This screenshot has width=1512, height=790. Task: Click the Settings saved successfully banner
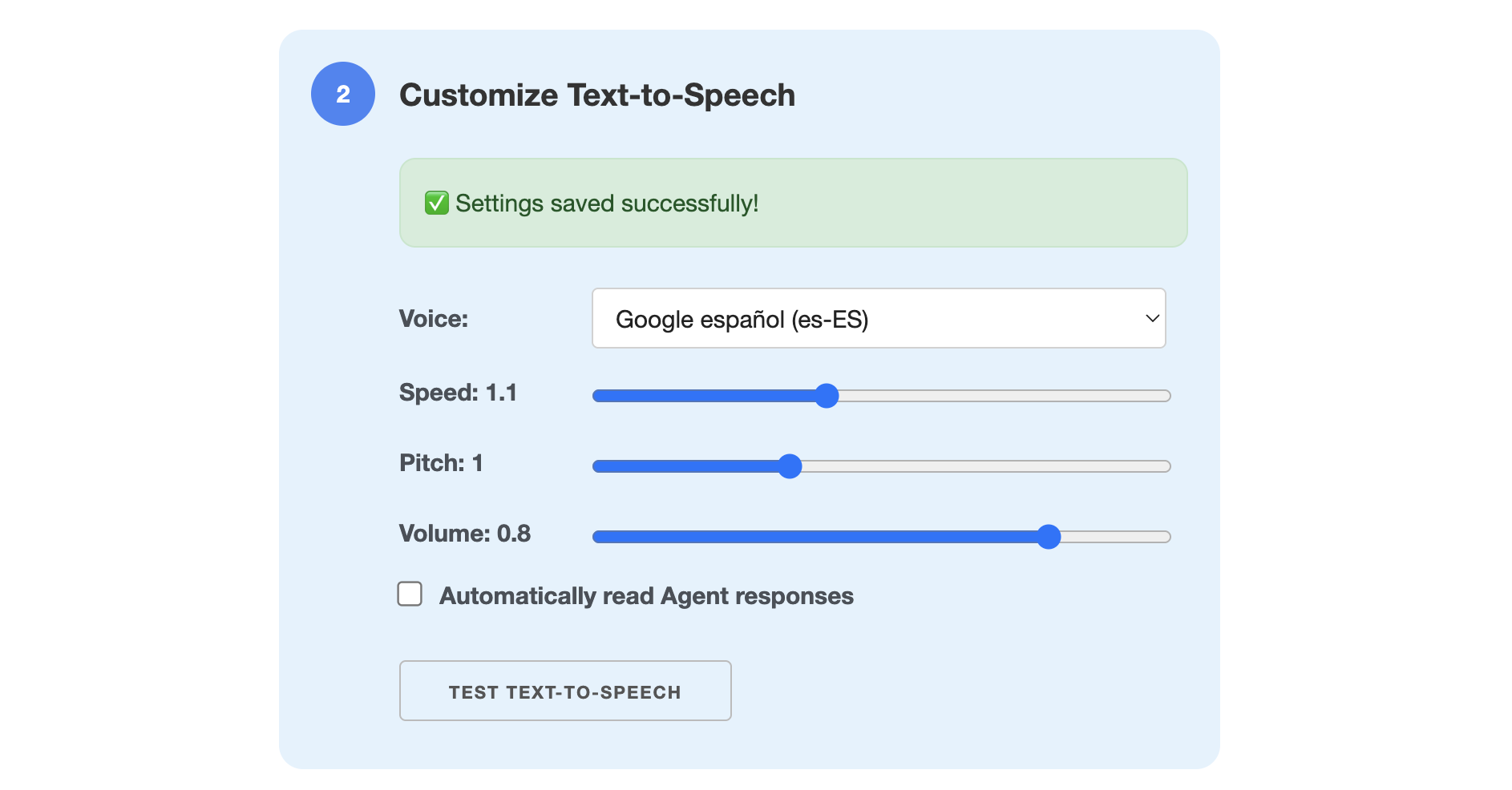coord(792,203)
